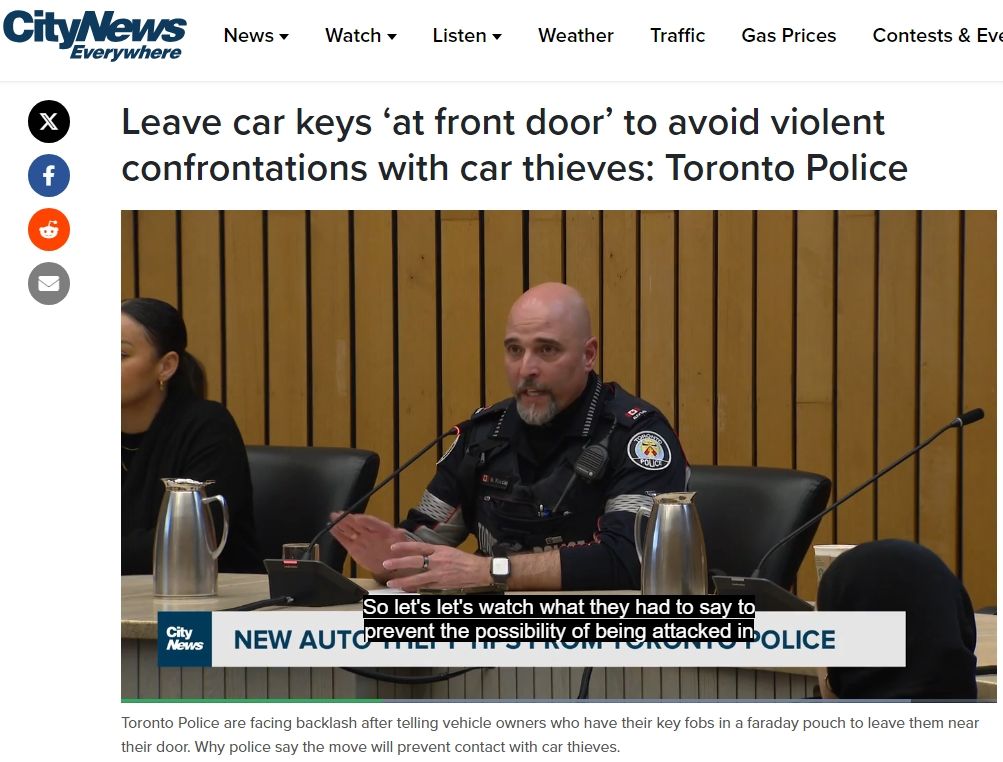Open the Weather page
Viewport: 1003px width, 762px height.
(576, 35)
